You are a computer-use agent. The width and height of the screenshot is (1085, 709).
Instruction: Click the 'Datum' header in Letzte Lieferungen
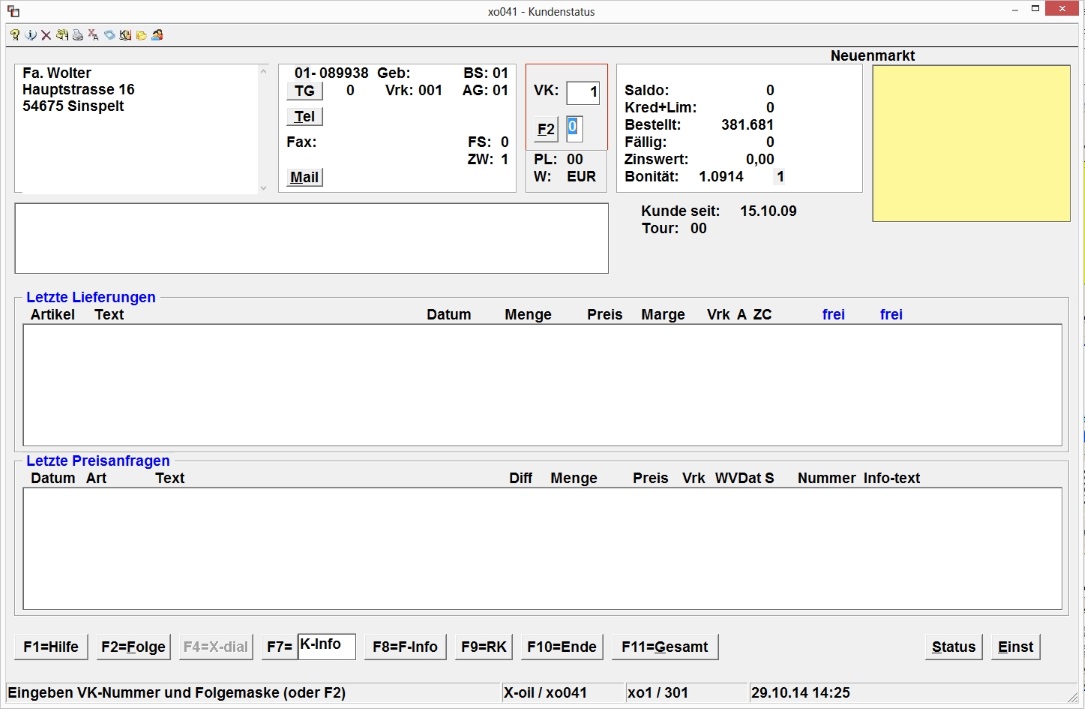(x=448, y=315)
